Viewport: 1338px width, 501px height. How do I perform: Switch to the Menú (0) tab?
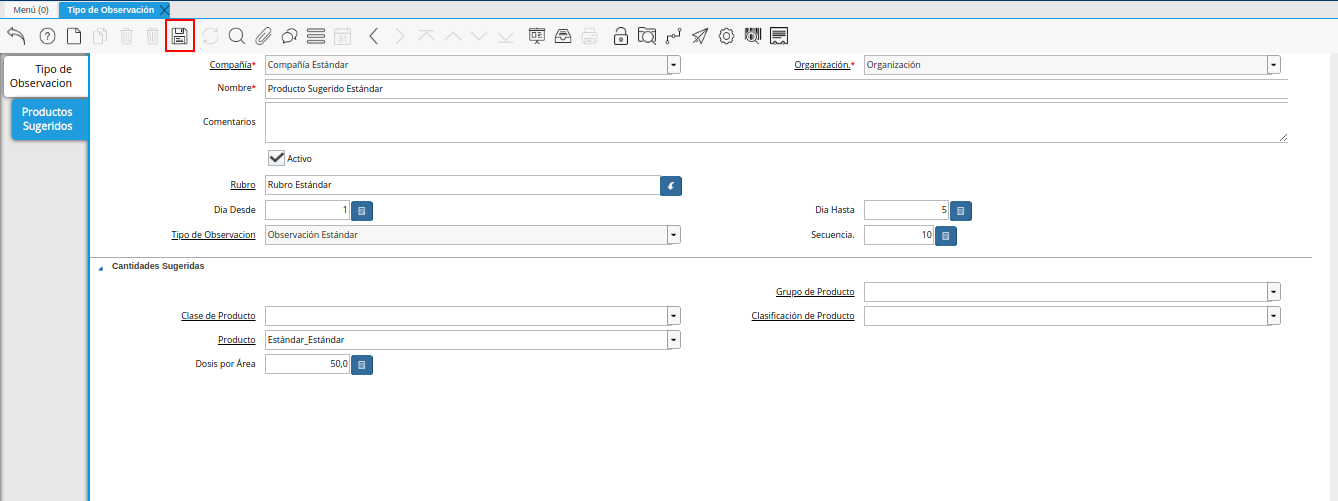[31, 9]
